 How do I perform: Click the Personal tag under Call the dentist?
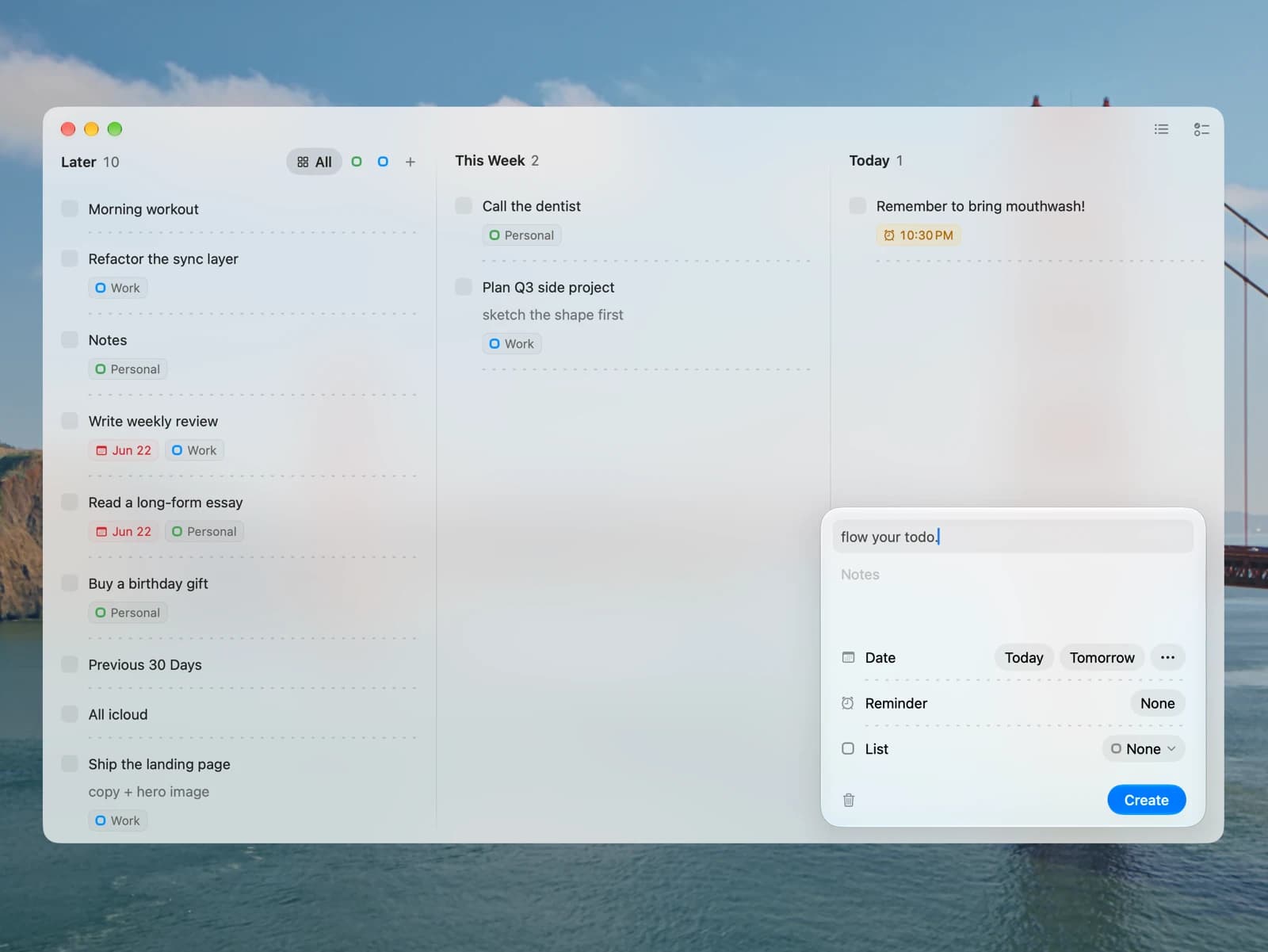521,235
